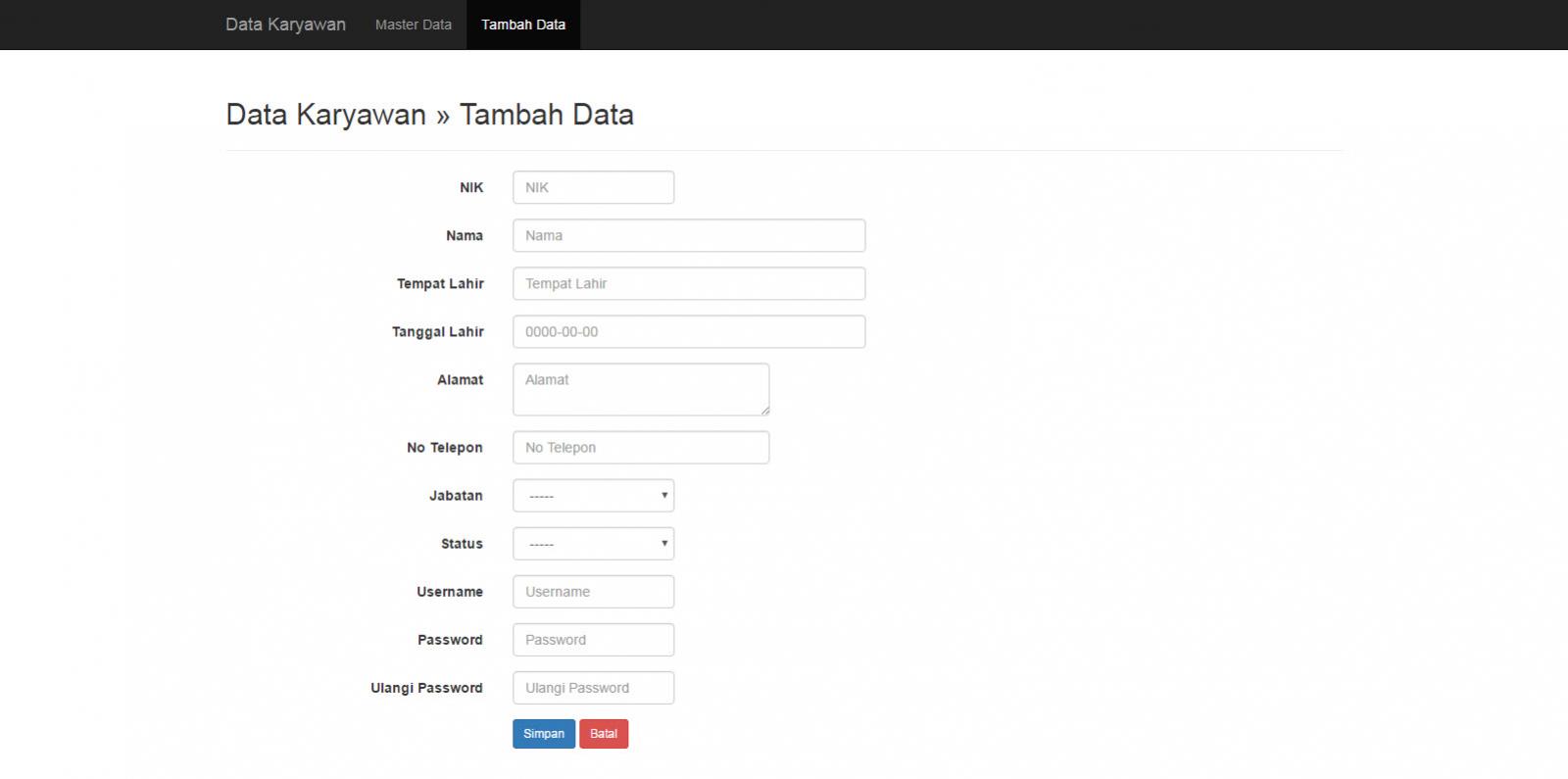Select the Tambah Data tab
Viewport: 1568px width, 779px height.
(x=523, y=24)
